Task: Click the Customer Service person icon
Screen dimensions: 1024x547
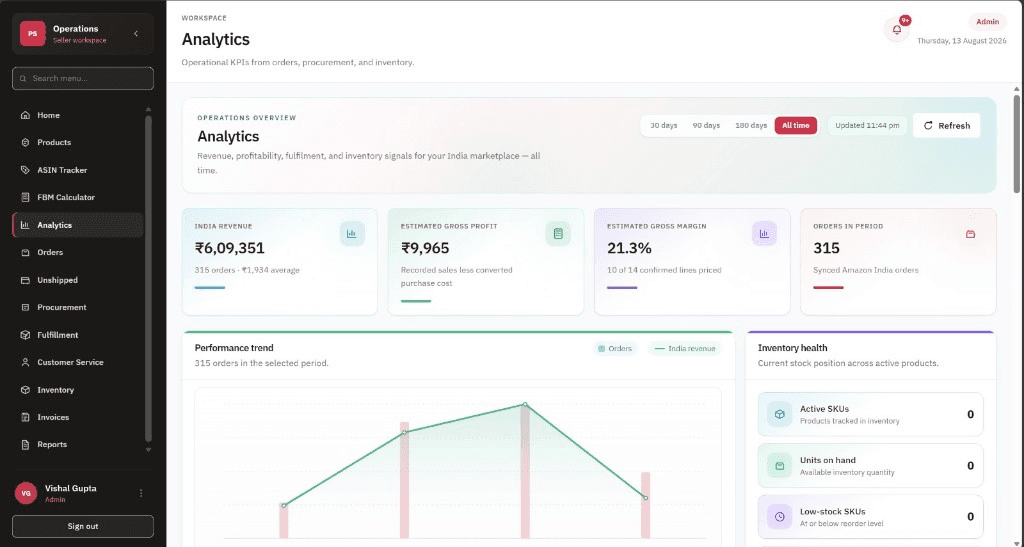Action: point(25,362)
